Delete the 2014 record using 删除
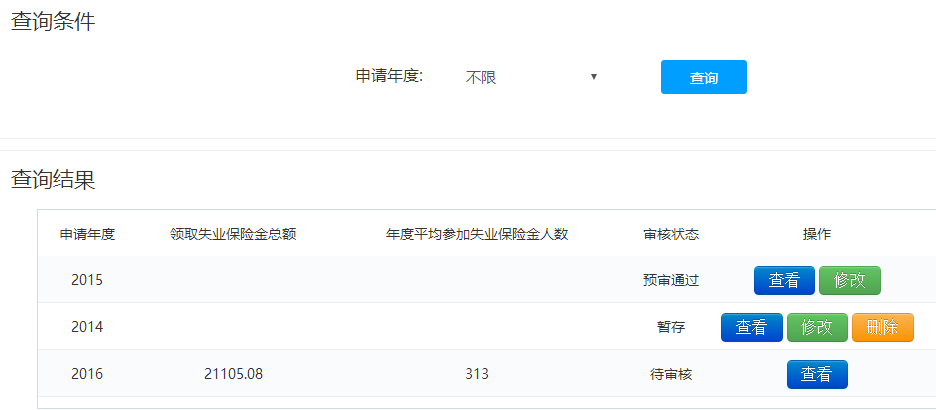The height and width of the screenshot is (410, 936). (882, 327)
